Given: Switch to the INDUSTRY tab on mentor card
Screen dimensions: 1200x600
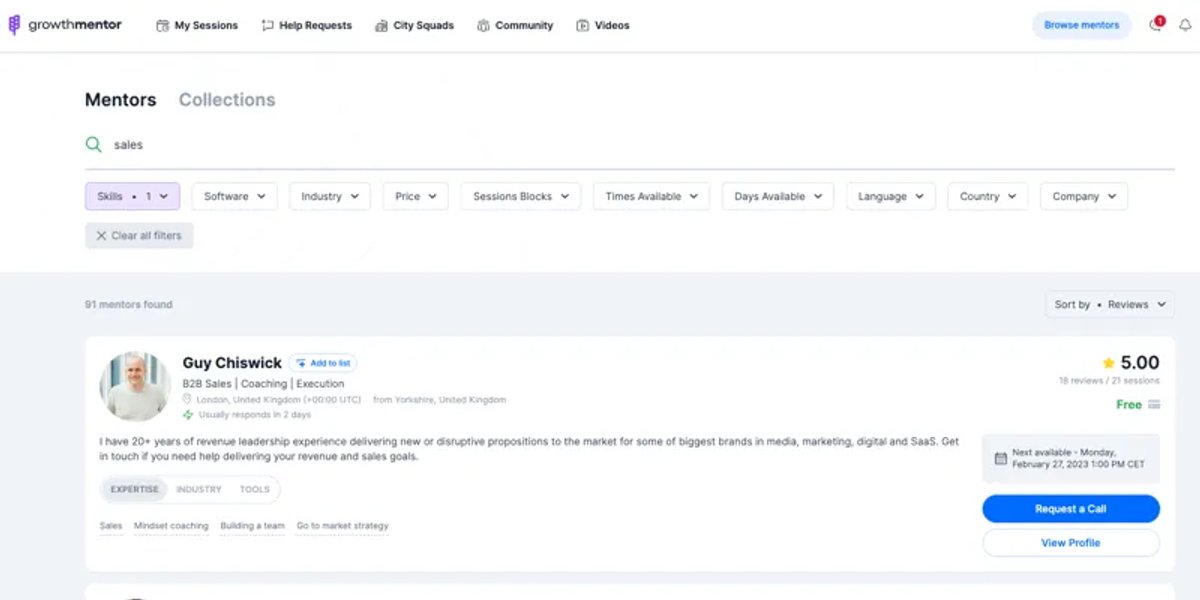Looking at the screenshot, I should tap(199, 489).
